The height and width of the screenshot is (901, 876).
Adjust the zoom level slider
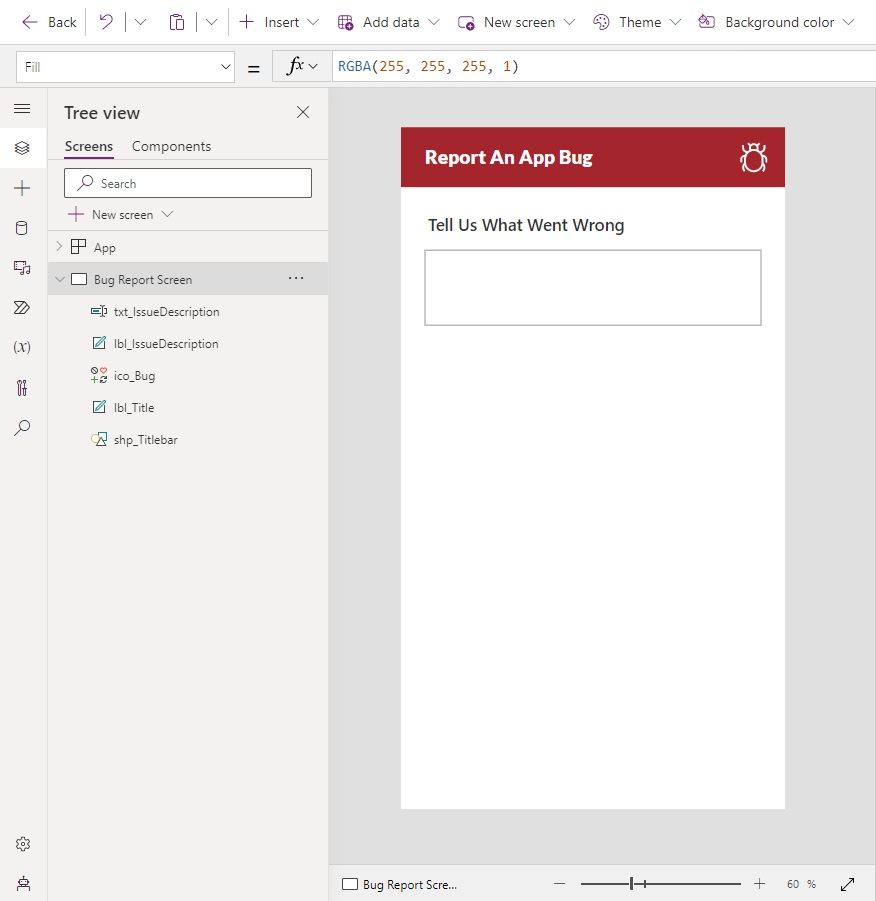click(632, 884)
